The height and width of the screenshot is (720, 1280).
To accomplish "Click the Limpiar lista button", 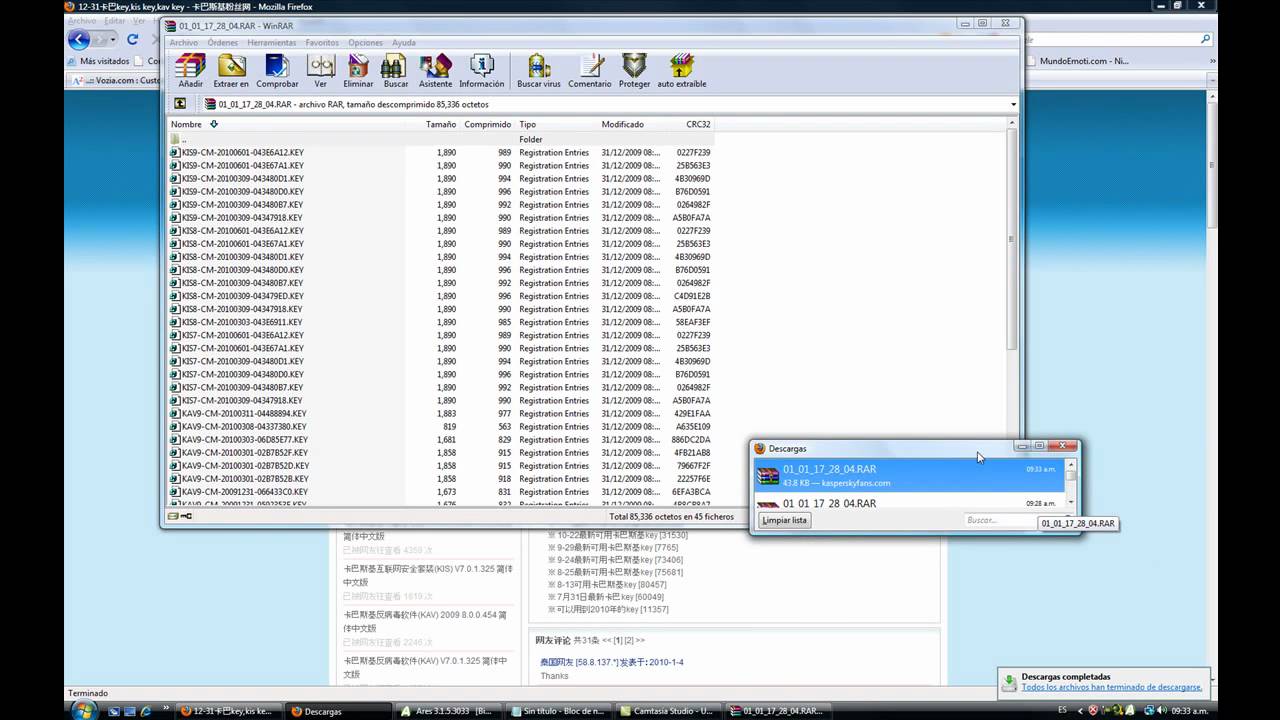I will [784, 520].
